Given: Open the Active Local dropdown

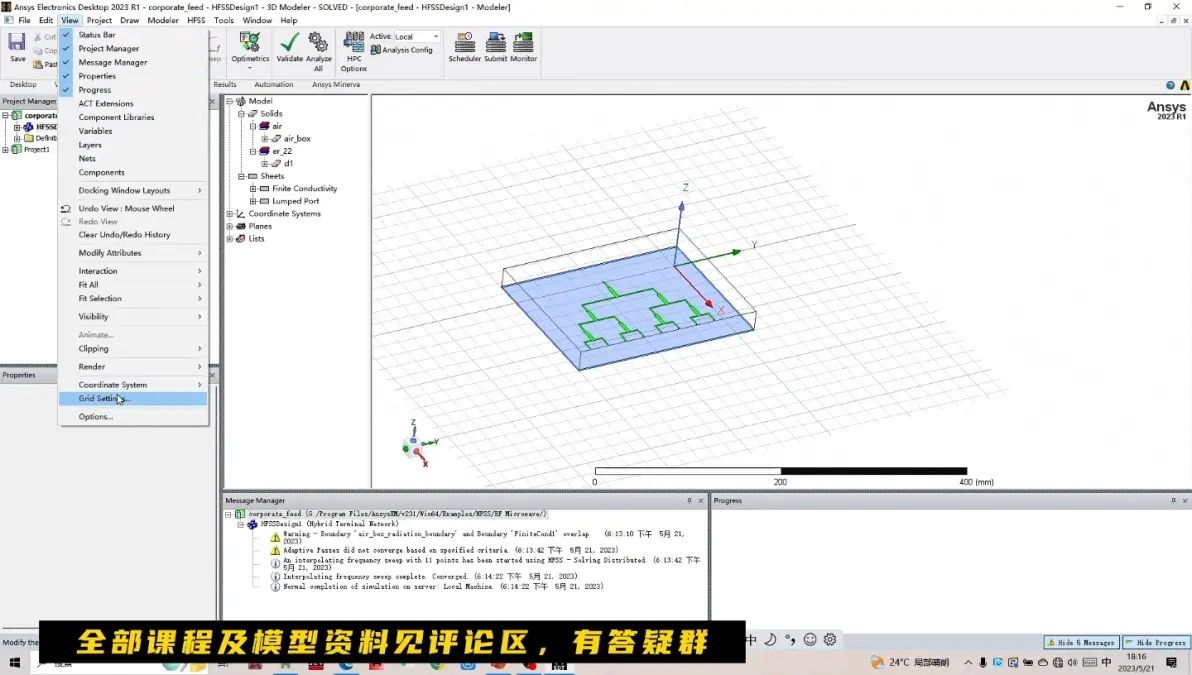Looking at the screenshot, I should point(417,36).
